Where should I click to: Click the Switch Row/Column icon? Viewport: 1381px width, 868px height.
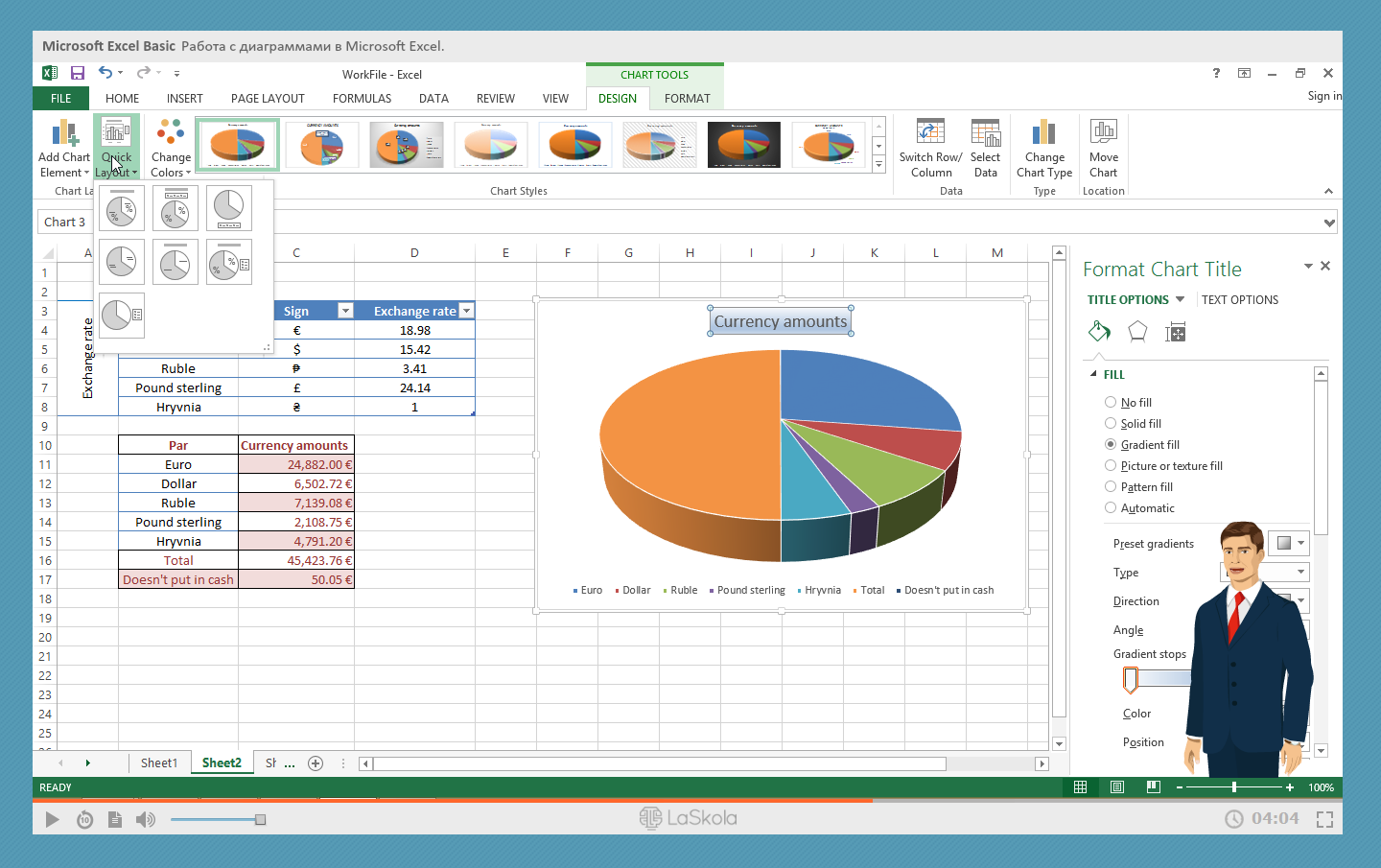930,133
